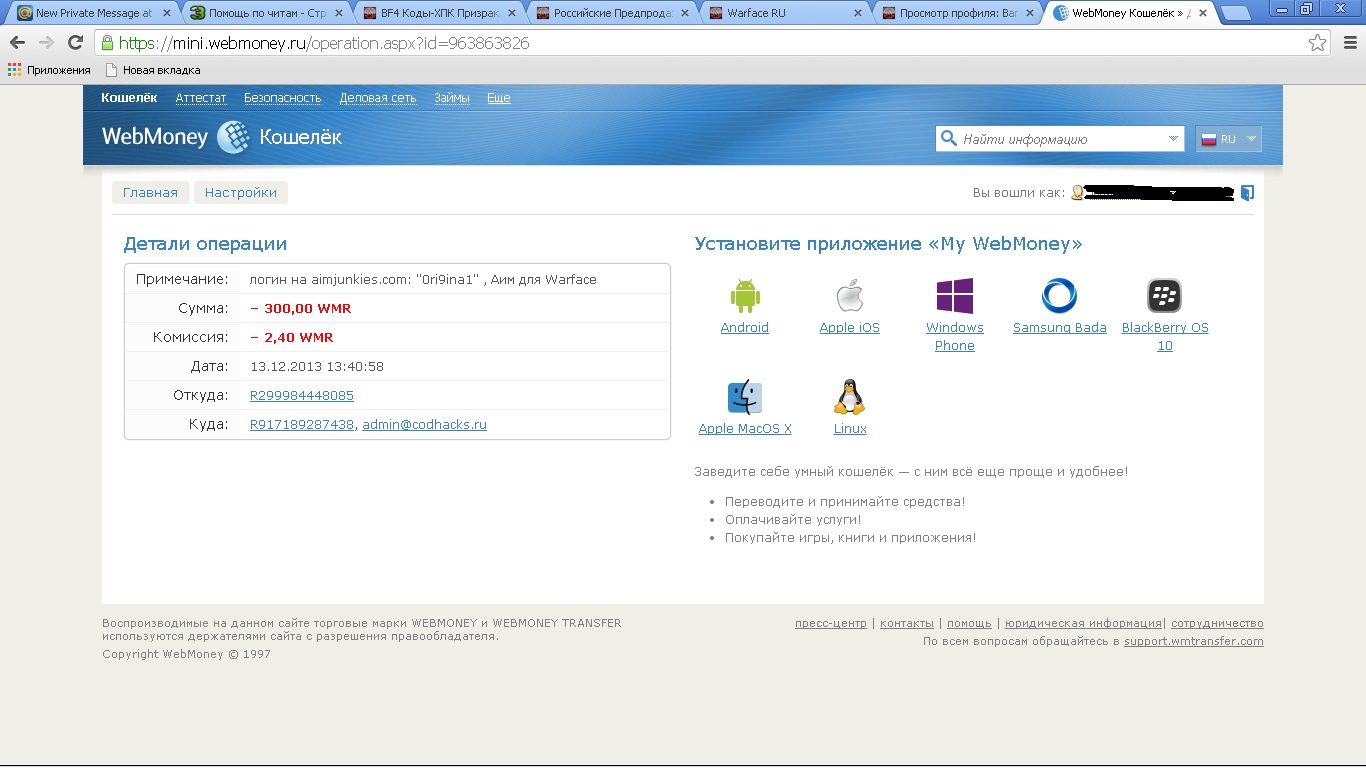
Task: Go forward with the browser forward arrow
Action: 46,43
